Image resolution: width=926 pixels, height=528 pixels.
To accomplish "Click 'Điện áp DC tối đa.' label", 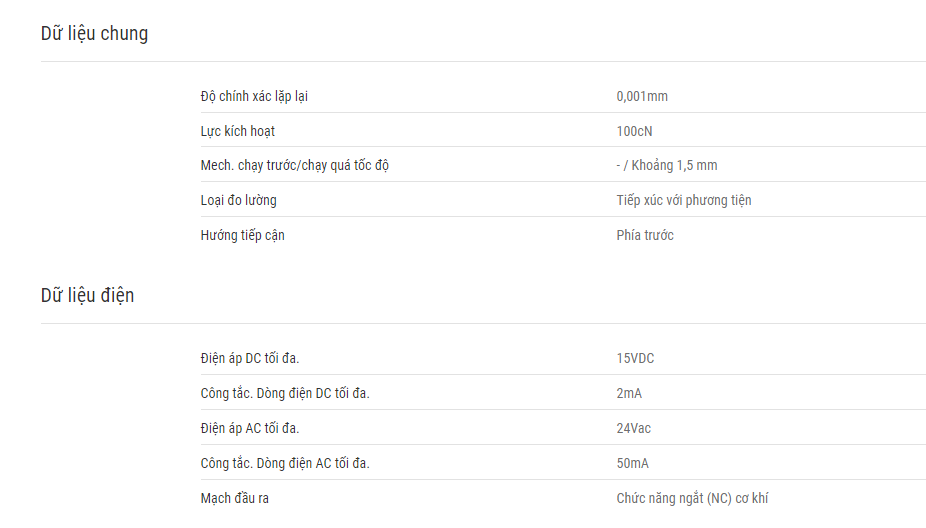I will click(x=250, y=358).
